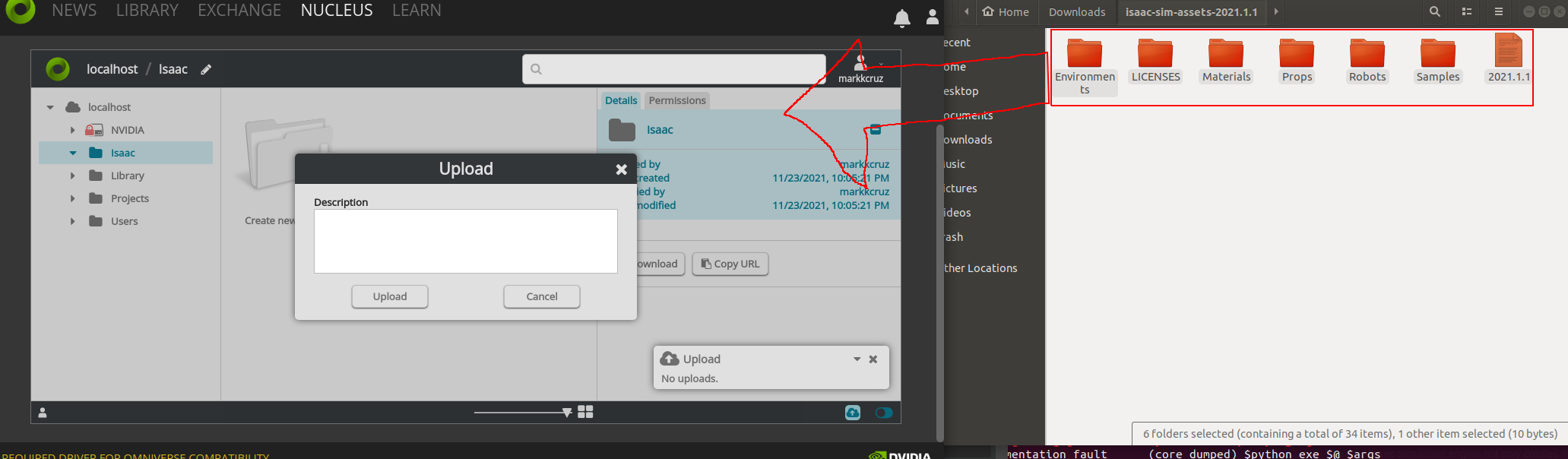Collapse the Upload status panel arrow
The height and width of the screenshot is (459, 1568).
[x=857, y=359]
